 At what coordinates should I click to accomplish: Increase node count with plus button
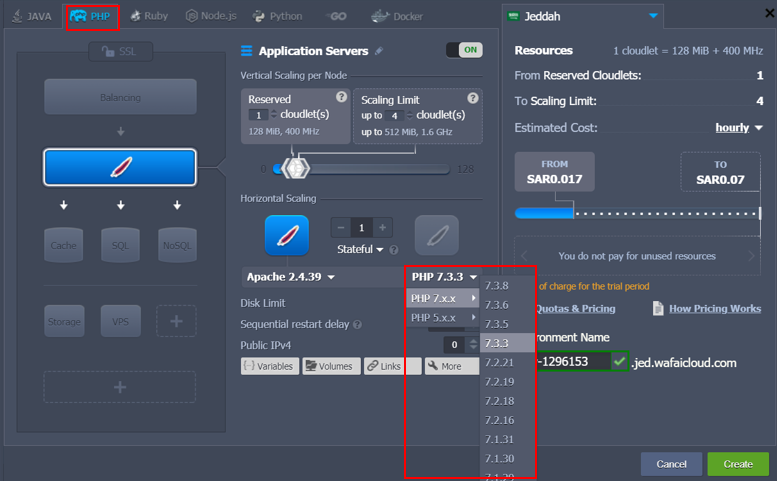tap(383, 227)
